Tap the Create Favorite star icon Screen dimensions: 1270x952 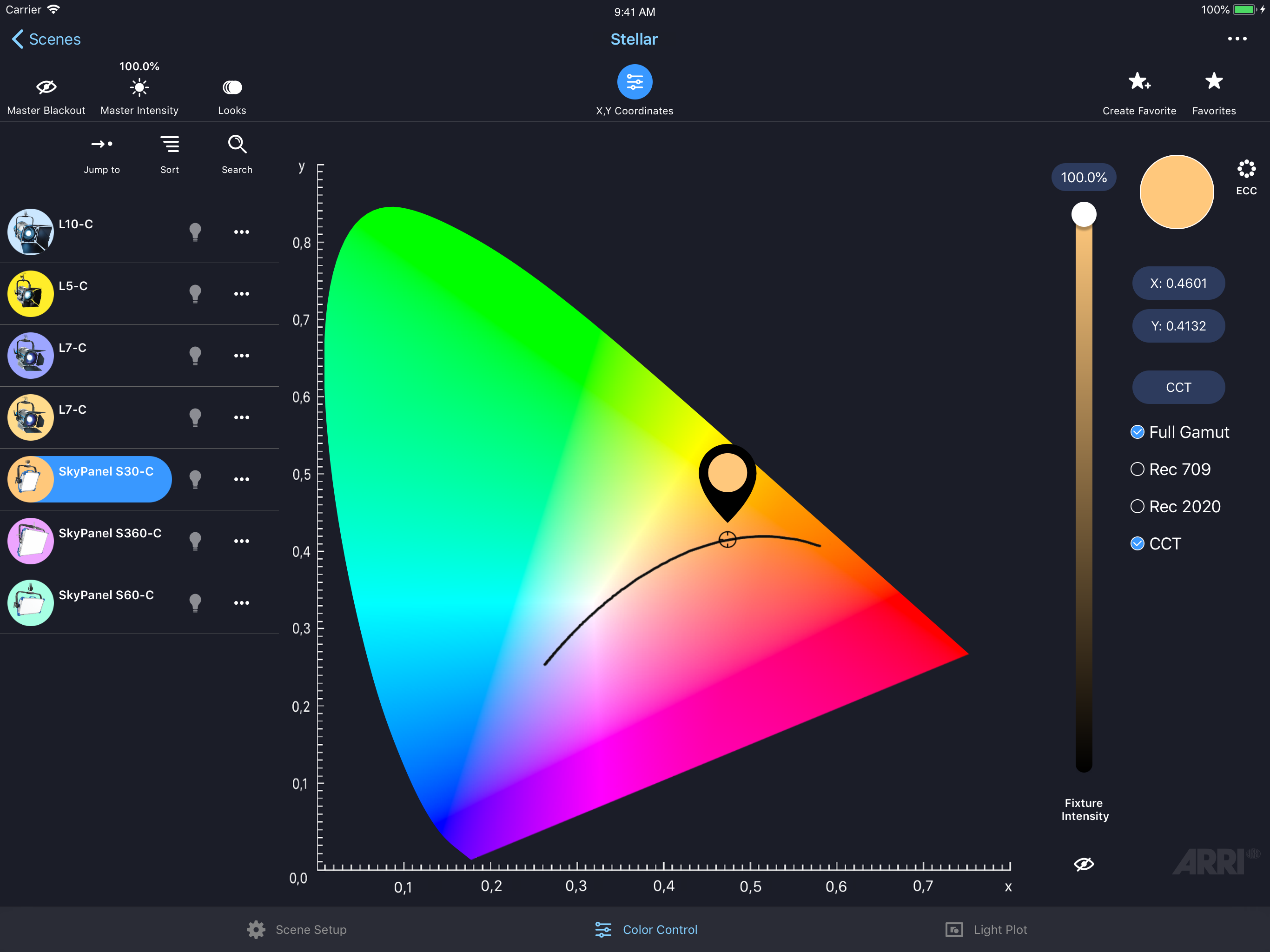tap(1139, 81)
